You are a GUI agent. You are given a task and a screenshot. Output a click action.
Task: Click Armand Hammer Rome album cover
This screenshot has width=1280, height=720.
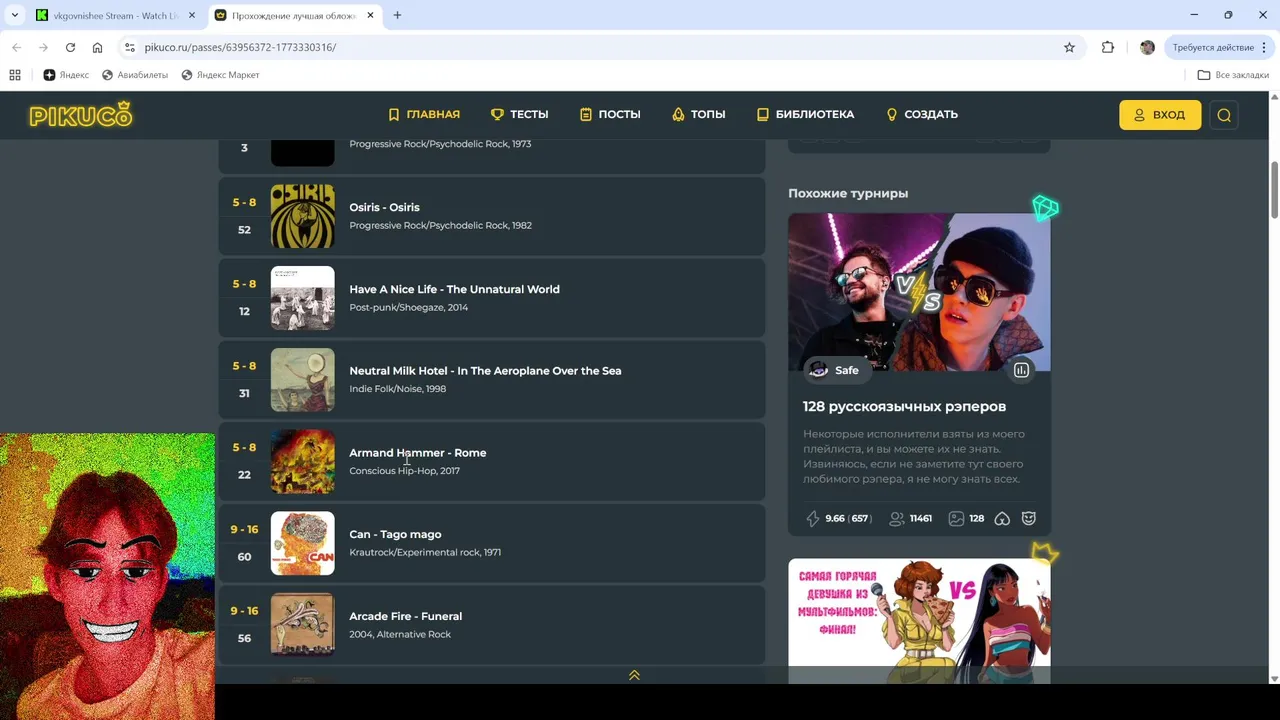[x=303, y=462]
